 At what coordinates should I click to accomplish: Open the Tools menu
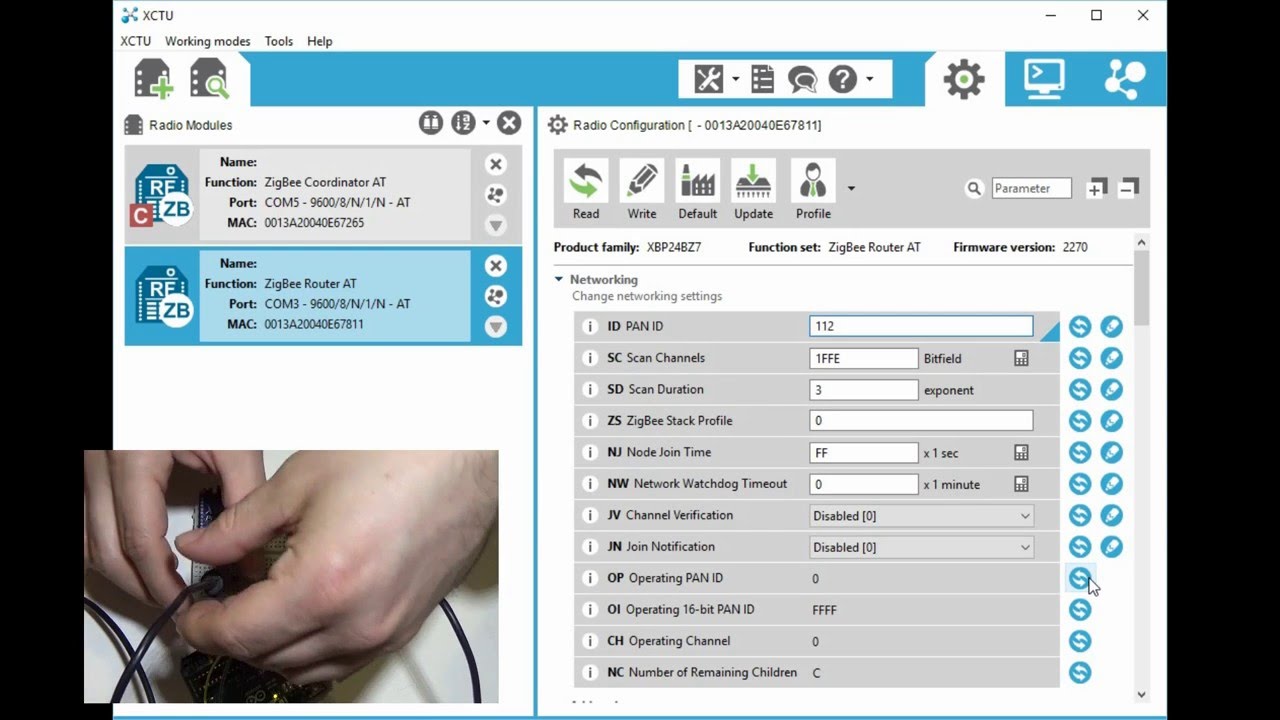279,41
